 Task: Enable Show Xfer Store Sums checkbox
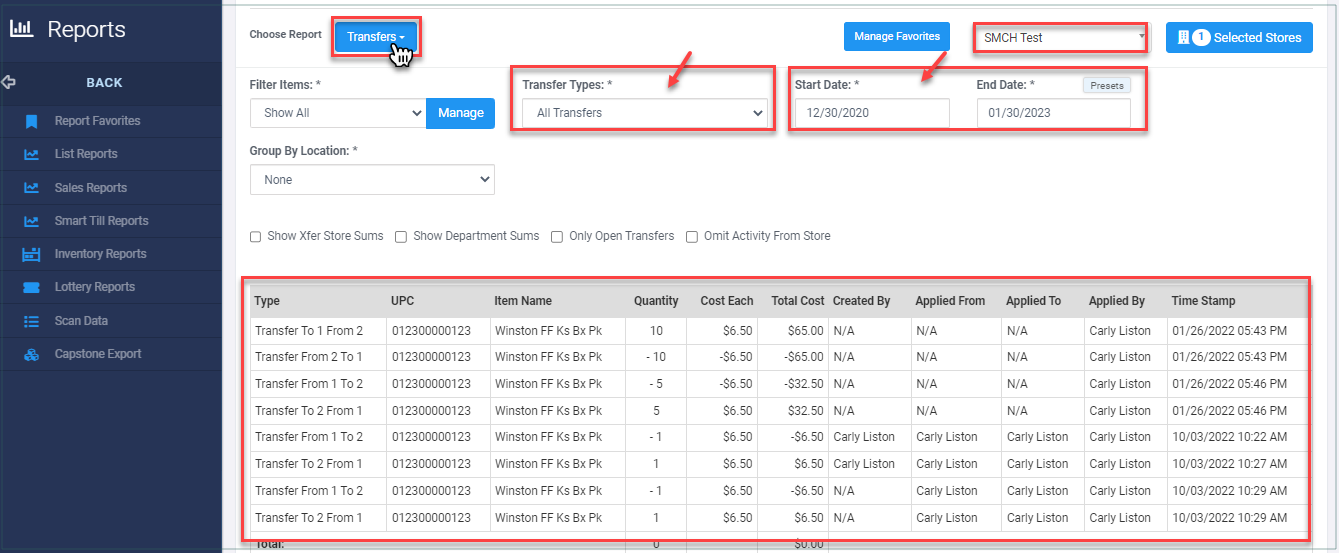pyautogui.click(x=256, y=237)
